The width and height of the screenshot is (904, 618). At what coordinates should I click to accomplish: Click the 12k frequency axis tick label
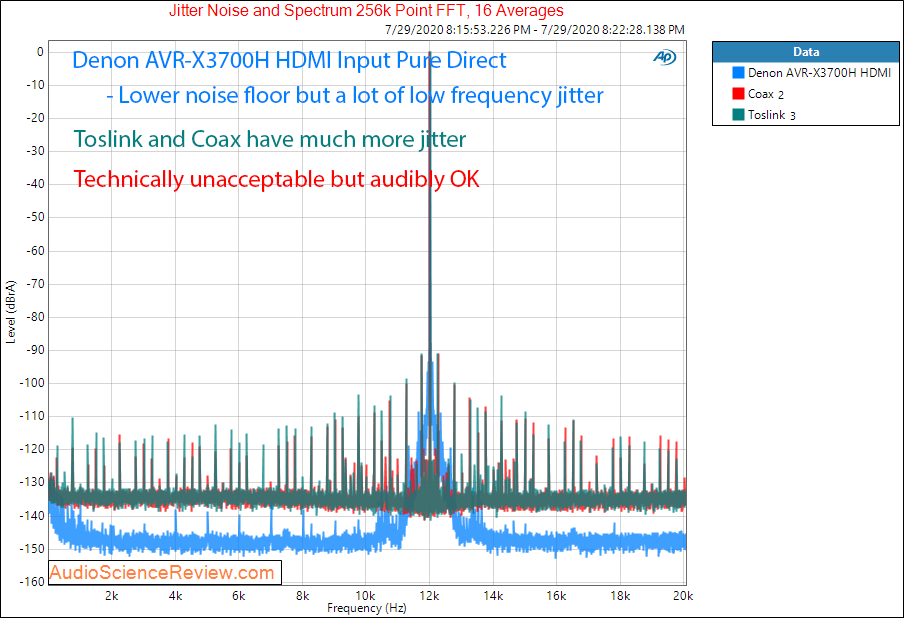pos(429,596)
